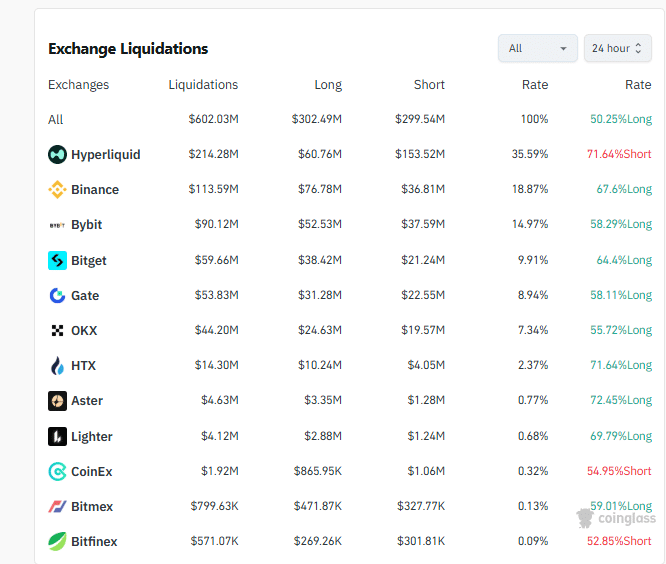
Task: Select Bybit liquidations $90.12M
Action: click(x=217, y=224)
